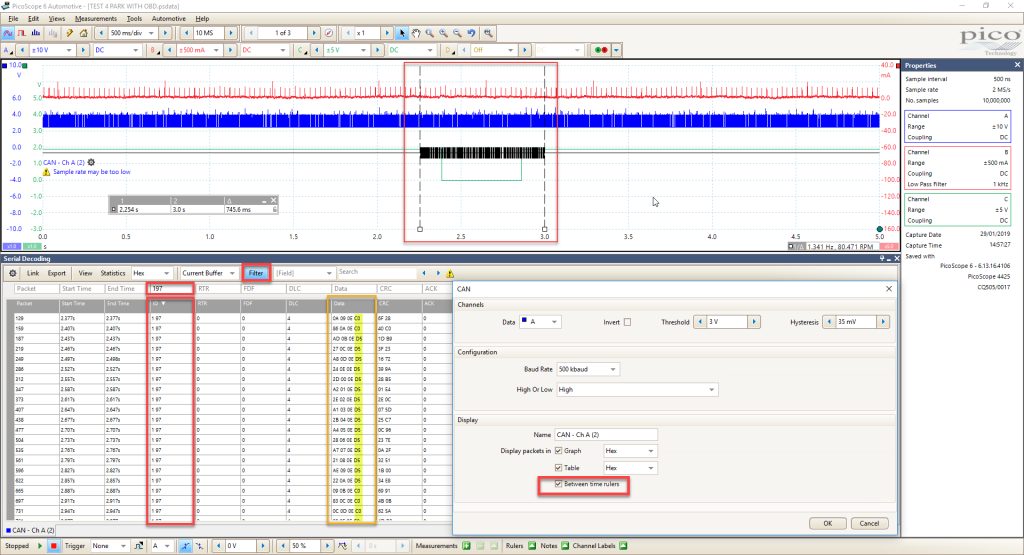The width and height of the screenshot is (1024, 555).
Task: Add a measurement with green plus
Action: point(466,546)
